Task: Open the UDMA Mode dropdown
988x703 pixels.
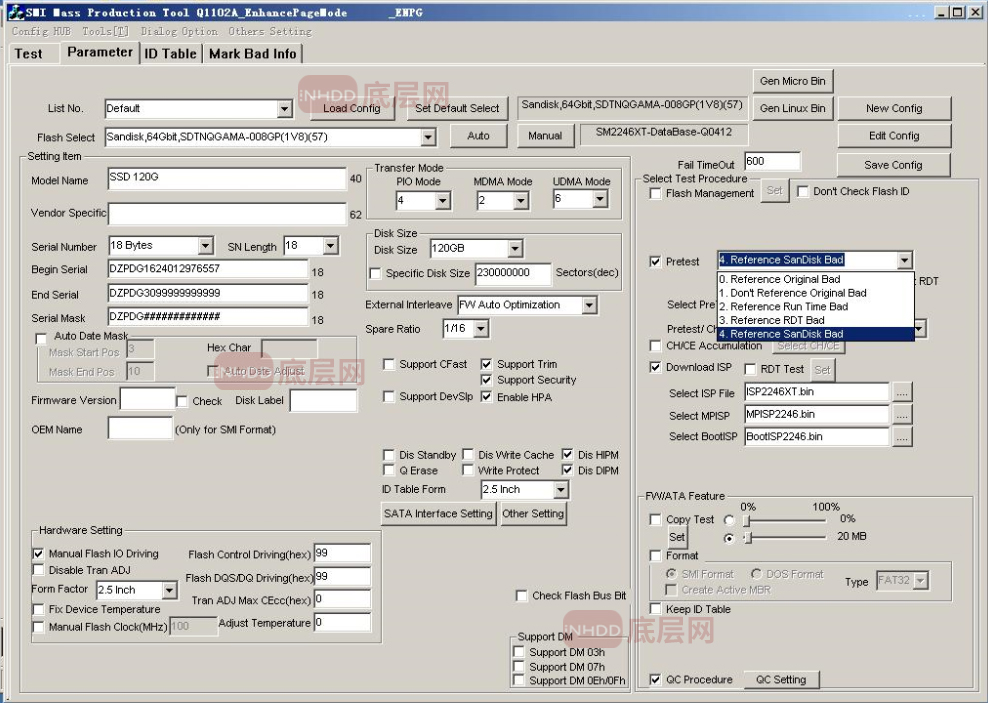Action: click(x=600, y=200)
